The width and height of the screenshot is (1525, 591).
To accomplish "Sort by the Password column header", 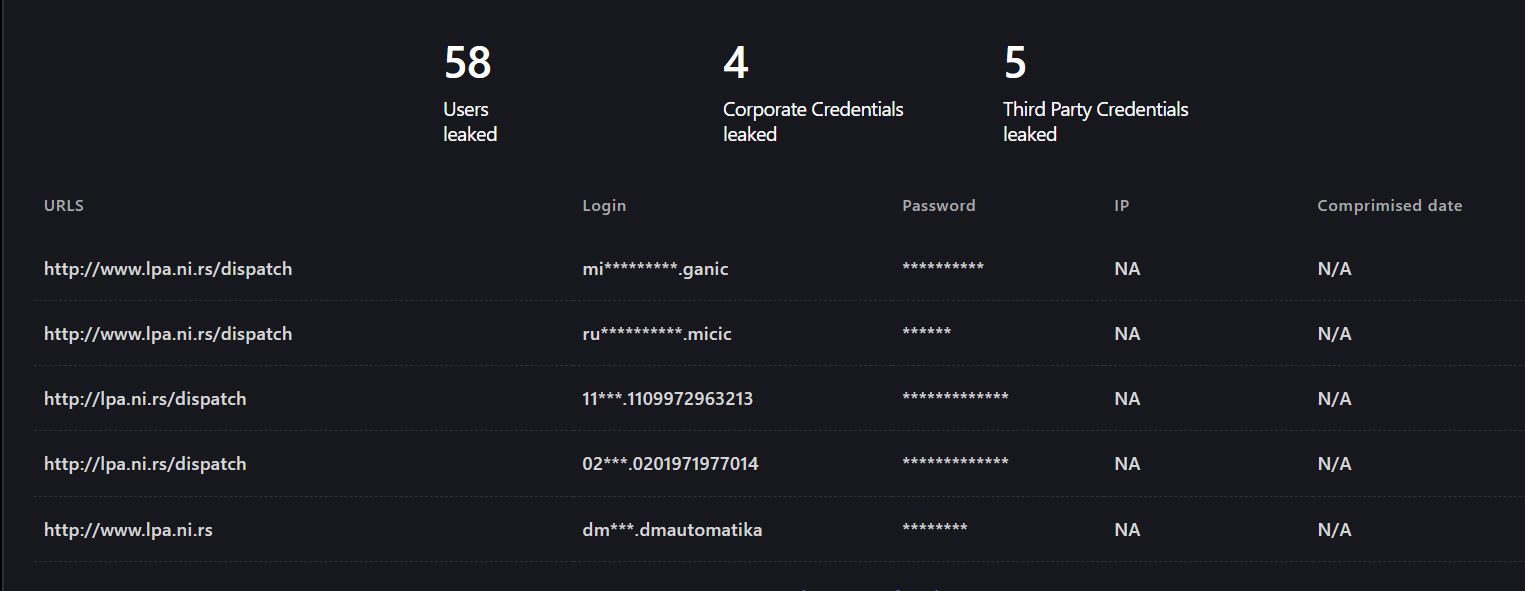I will tap(938, 205).
